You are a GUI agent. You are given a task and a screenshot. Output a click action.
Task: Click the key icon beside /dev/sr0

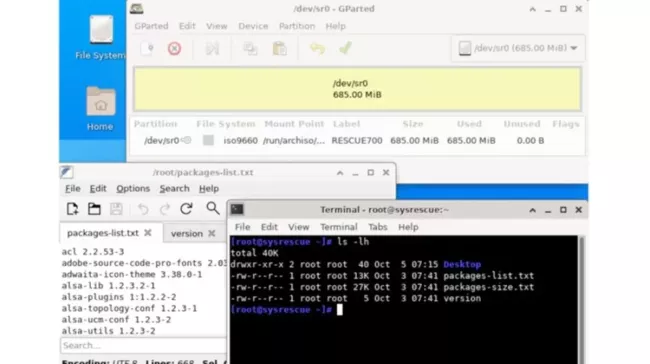tap(187, 141)
